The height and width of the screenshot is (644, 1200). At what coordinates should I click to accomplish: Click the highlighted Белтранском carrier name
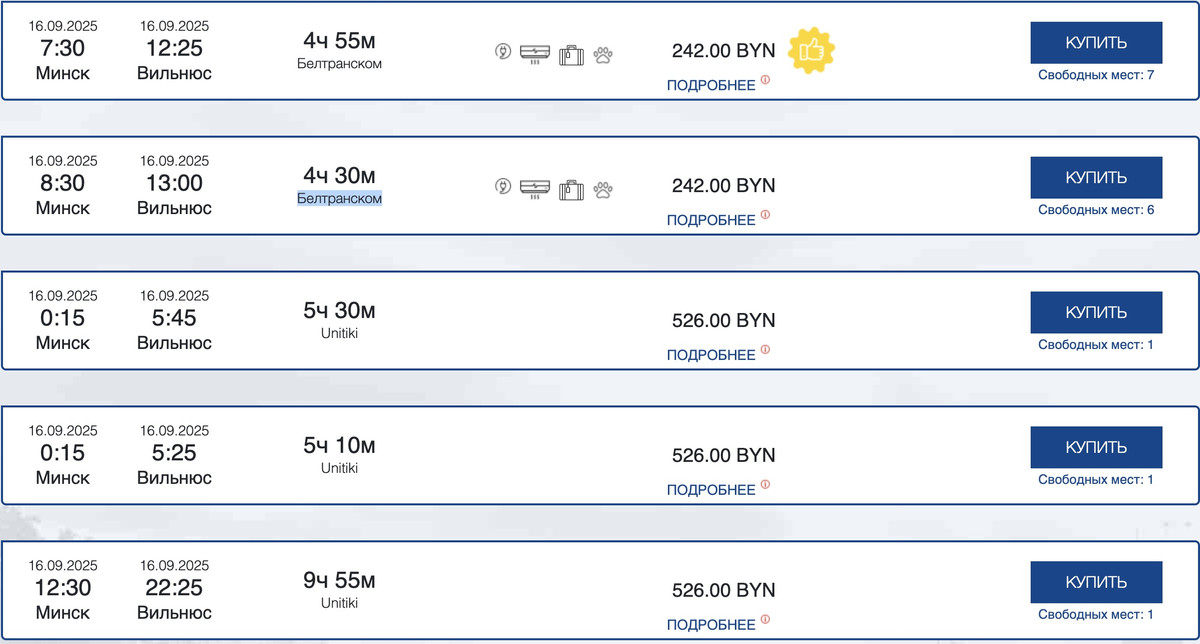click(340, 199)
